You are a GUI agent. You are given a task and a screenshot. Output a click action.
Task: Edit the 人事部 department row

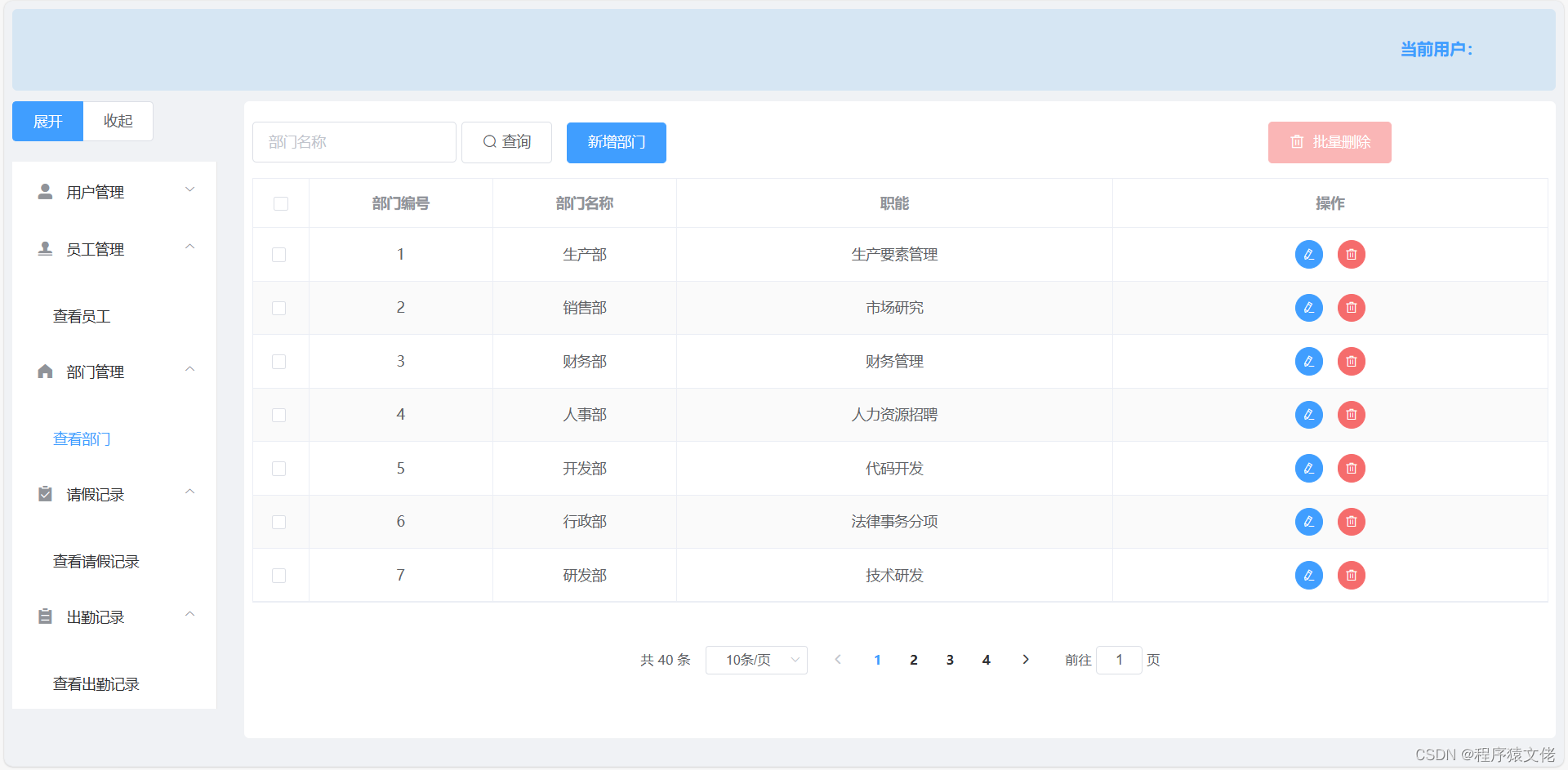pyautogui.click(x=1308, y=415)
